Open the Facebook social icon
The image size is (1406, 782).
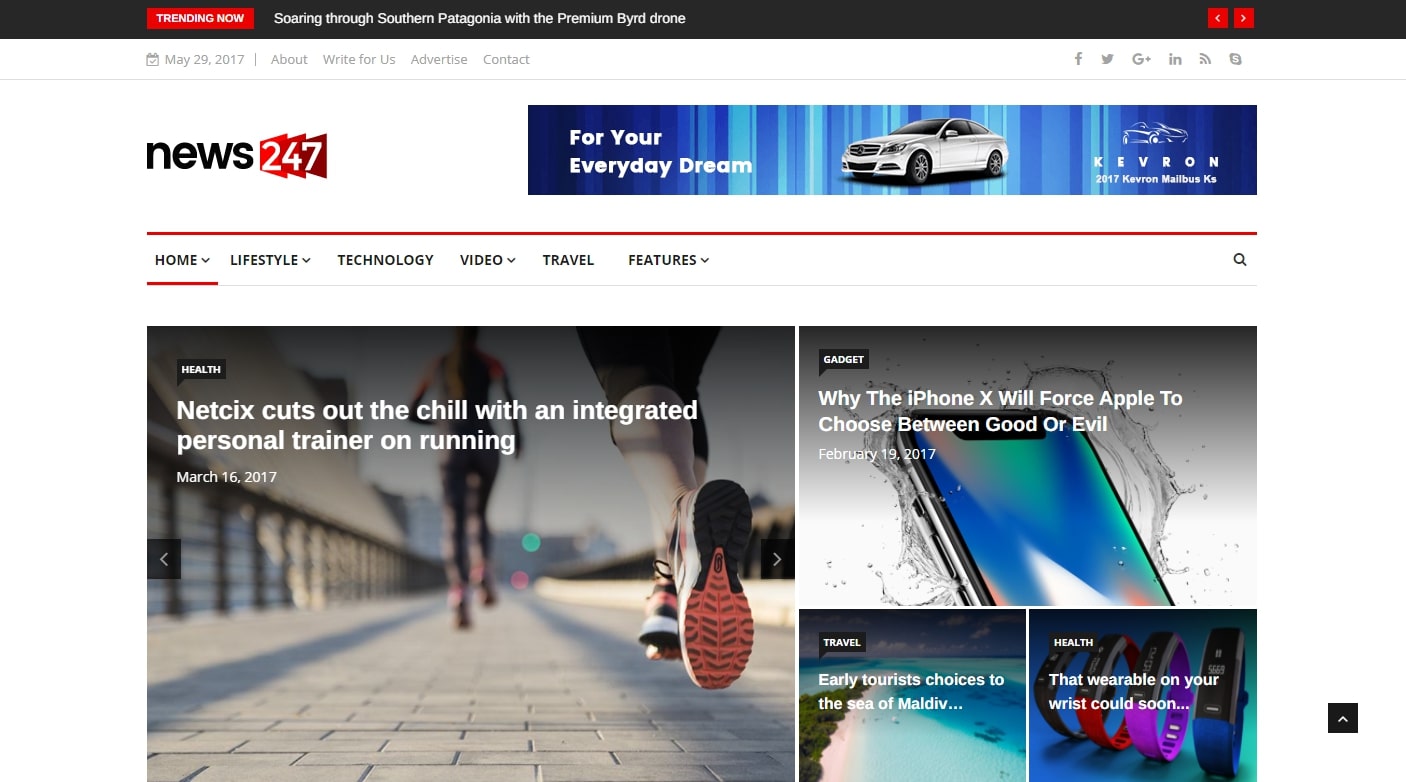[x=1078, y=59]
